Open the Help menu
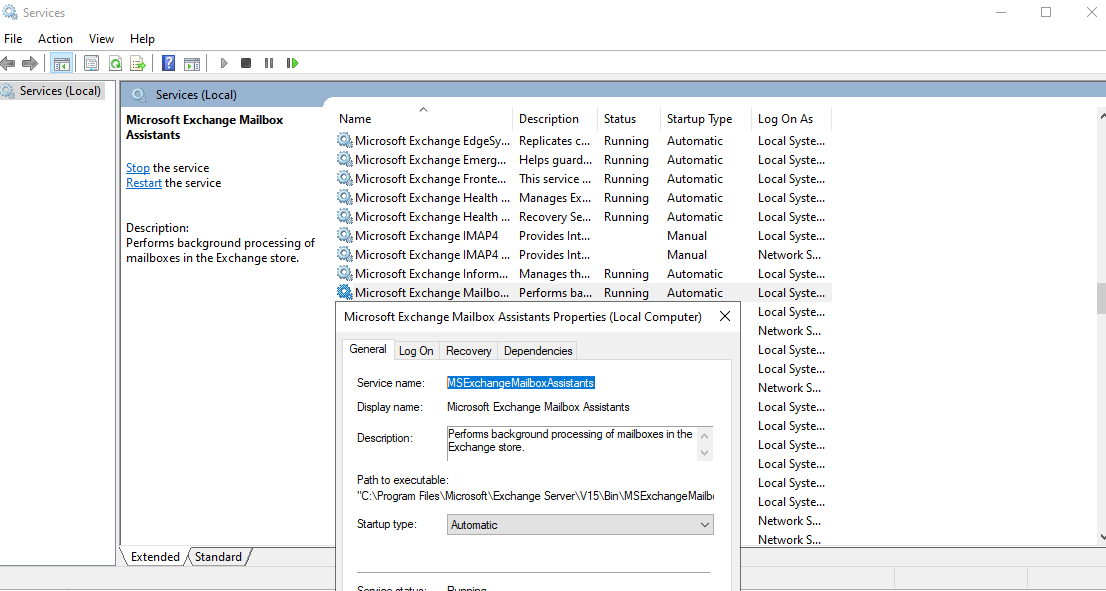1106x591 pixels. pos(142,39)
